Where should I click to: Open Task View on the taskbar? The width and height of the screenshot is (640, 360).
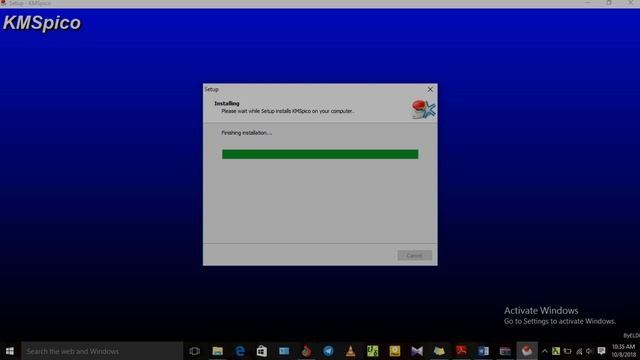coord(195,351)
